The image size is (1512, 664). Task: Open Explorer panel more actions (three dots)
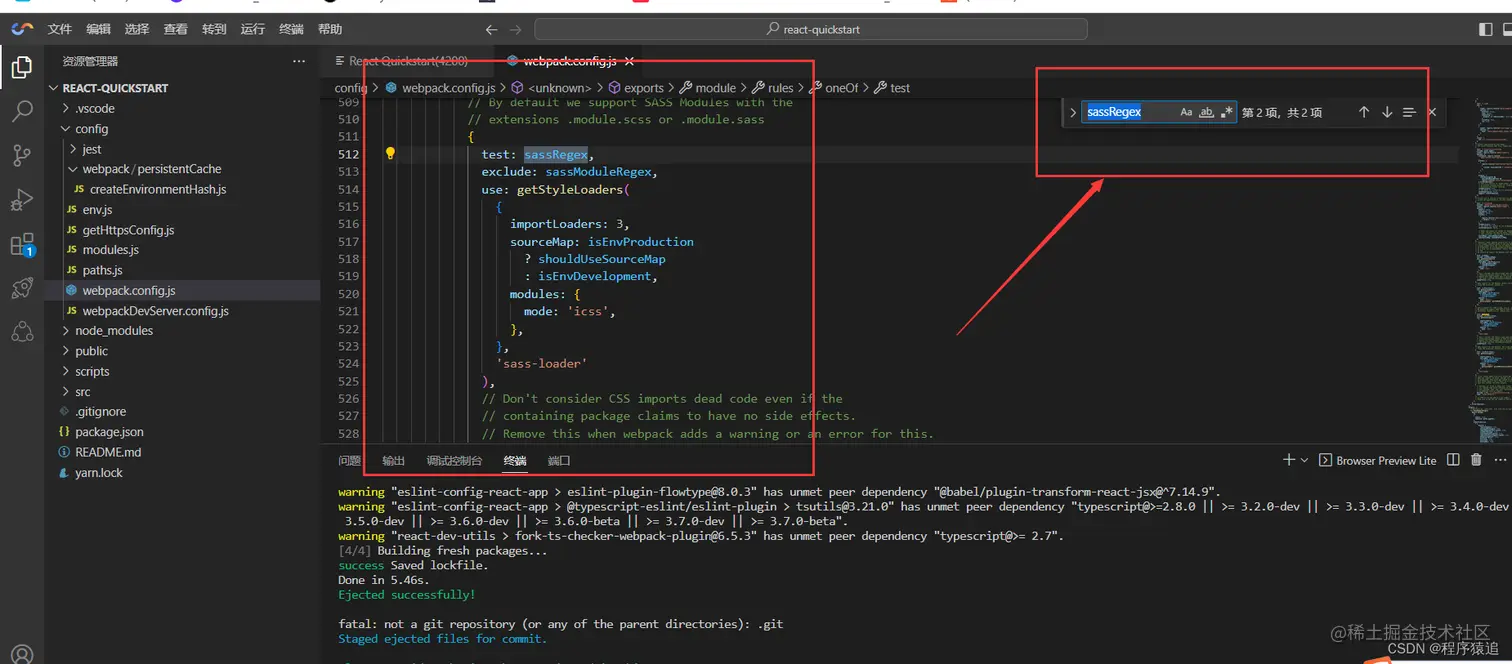coord(299,61)
